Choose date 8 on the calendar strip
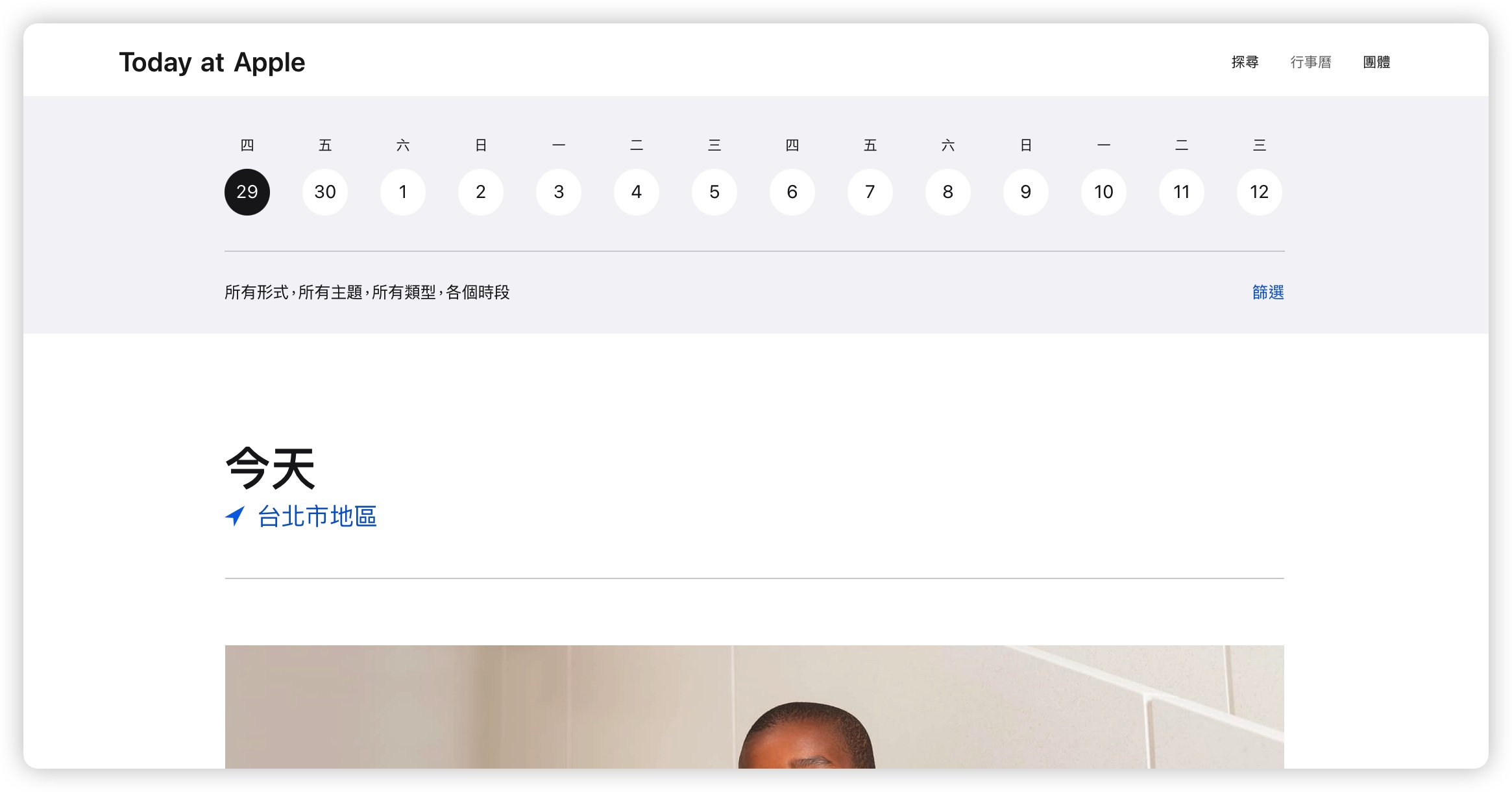This screenshot has width=1512, height=792. (x=948, y=192)
